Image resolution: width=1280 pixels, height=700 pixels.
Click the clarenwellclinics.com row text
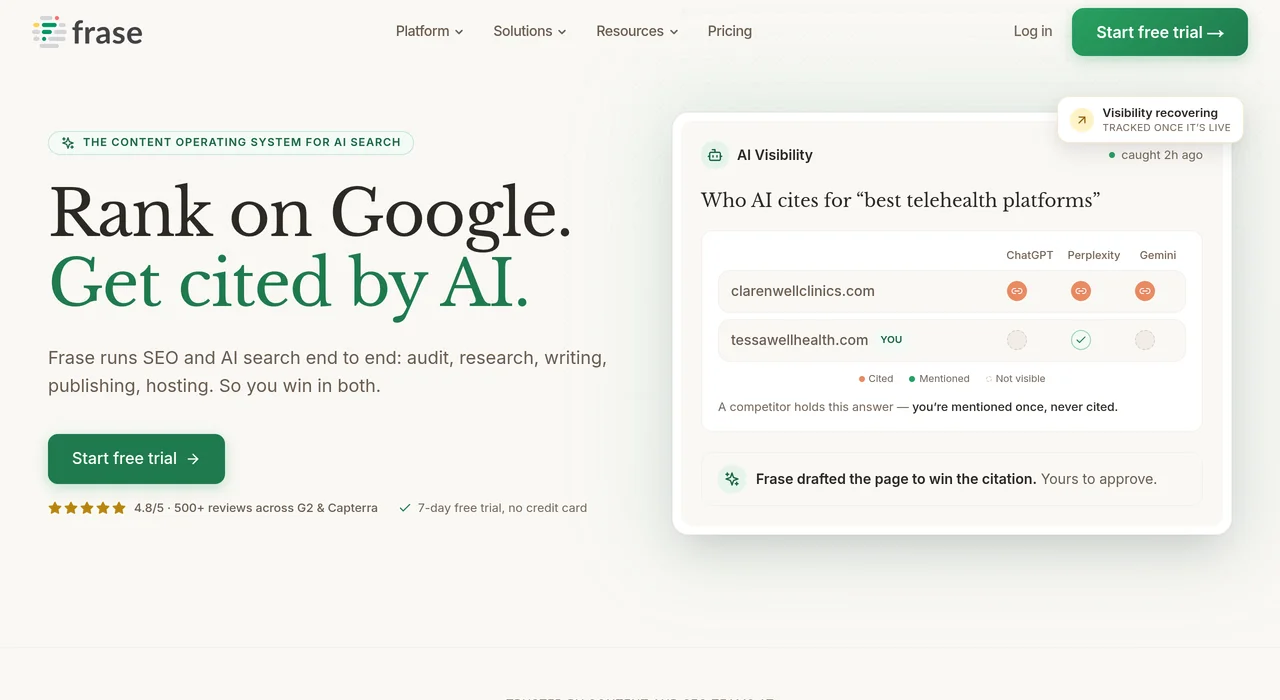(x=803, y=291)
